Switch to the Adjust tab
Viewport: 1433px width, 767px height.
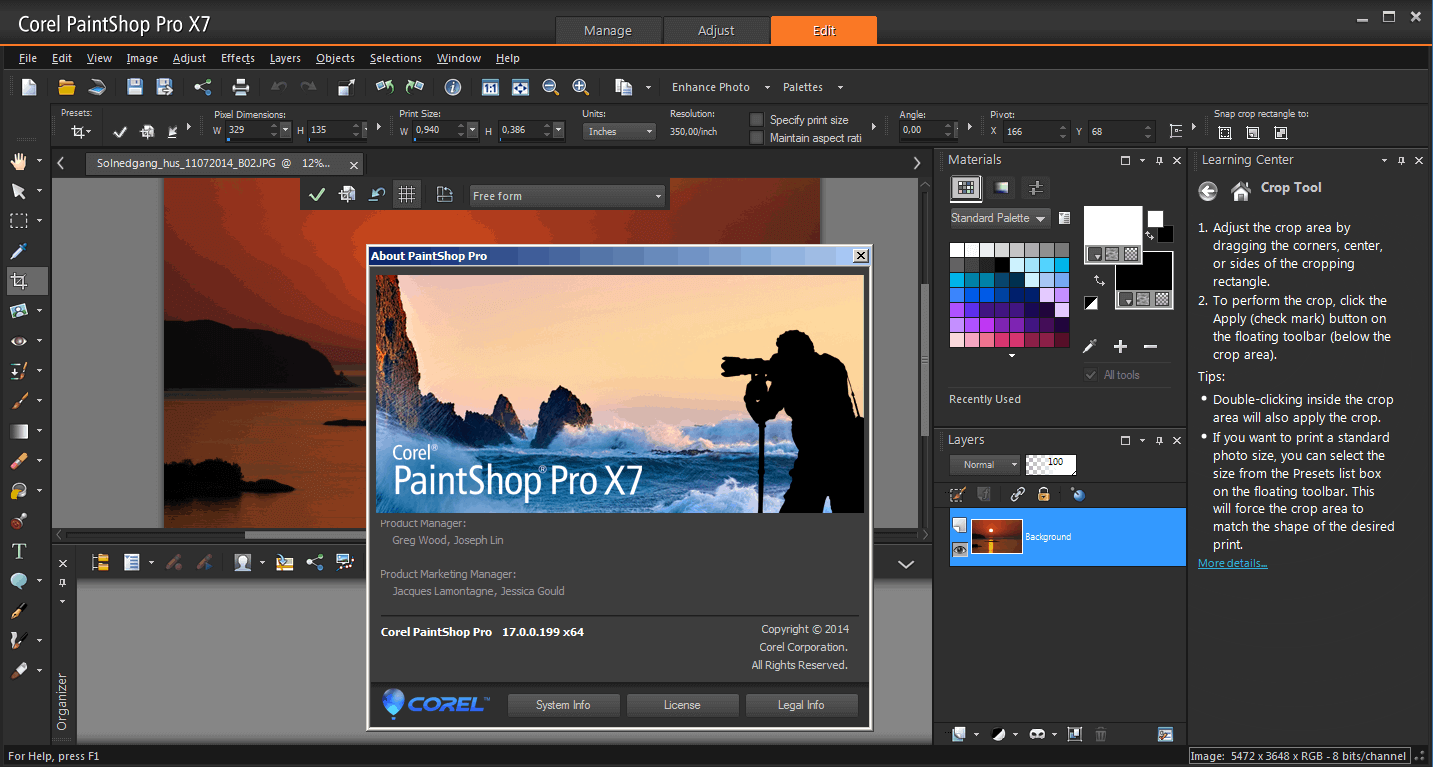click(x=716, y=29)
